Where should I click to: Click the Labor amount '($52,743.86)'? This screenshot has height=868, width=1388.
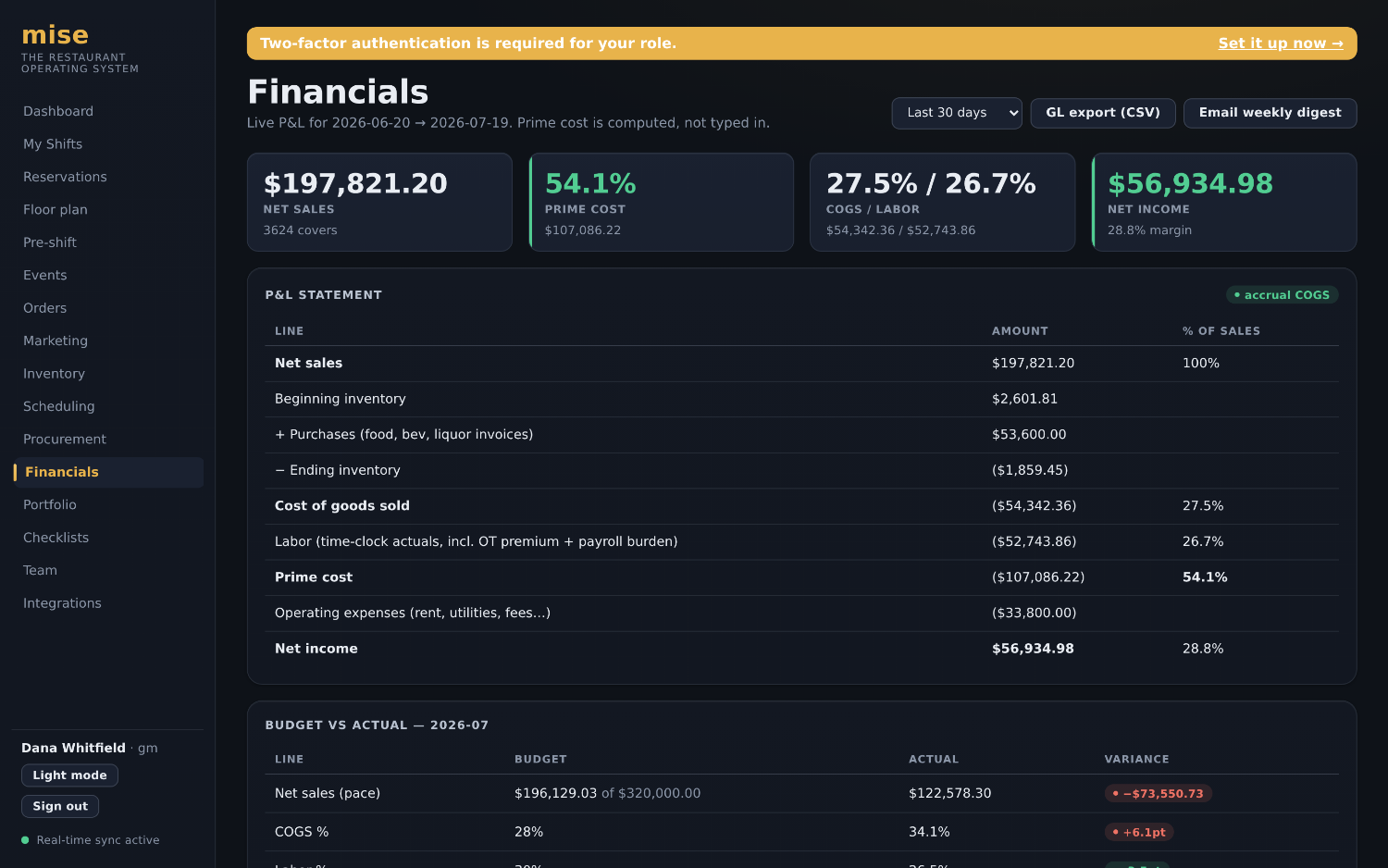pyautogui.click(x=1035, y=541)
